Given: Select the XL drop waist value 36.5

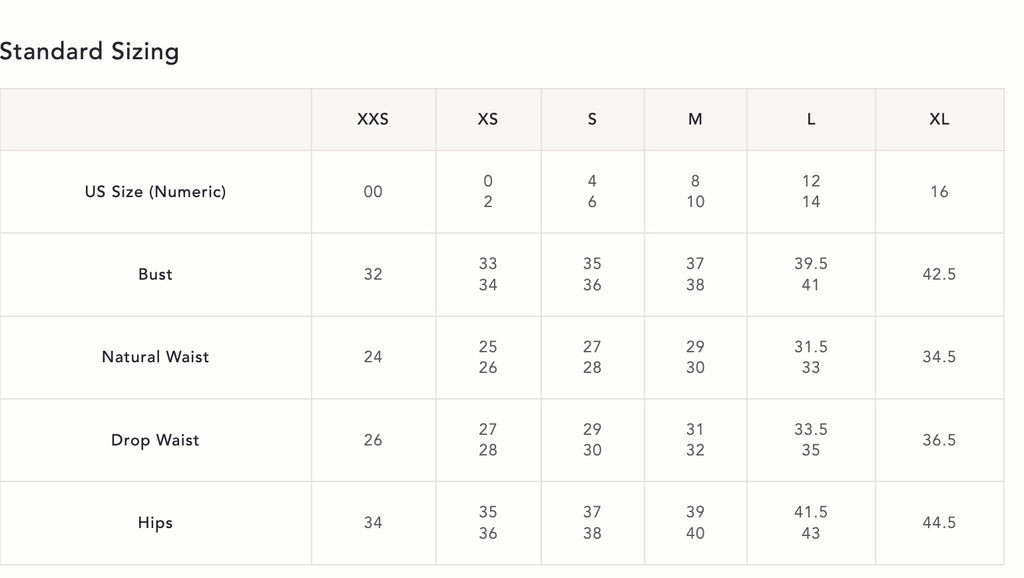Looking at the screenshot, I should point(939,440).
